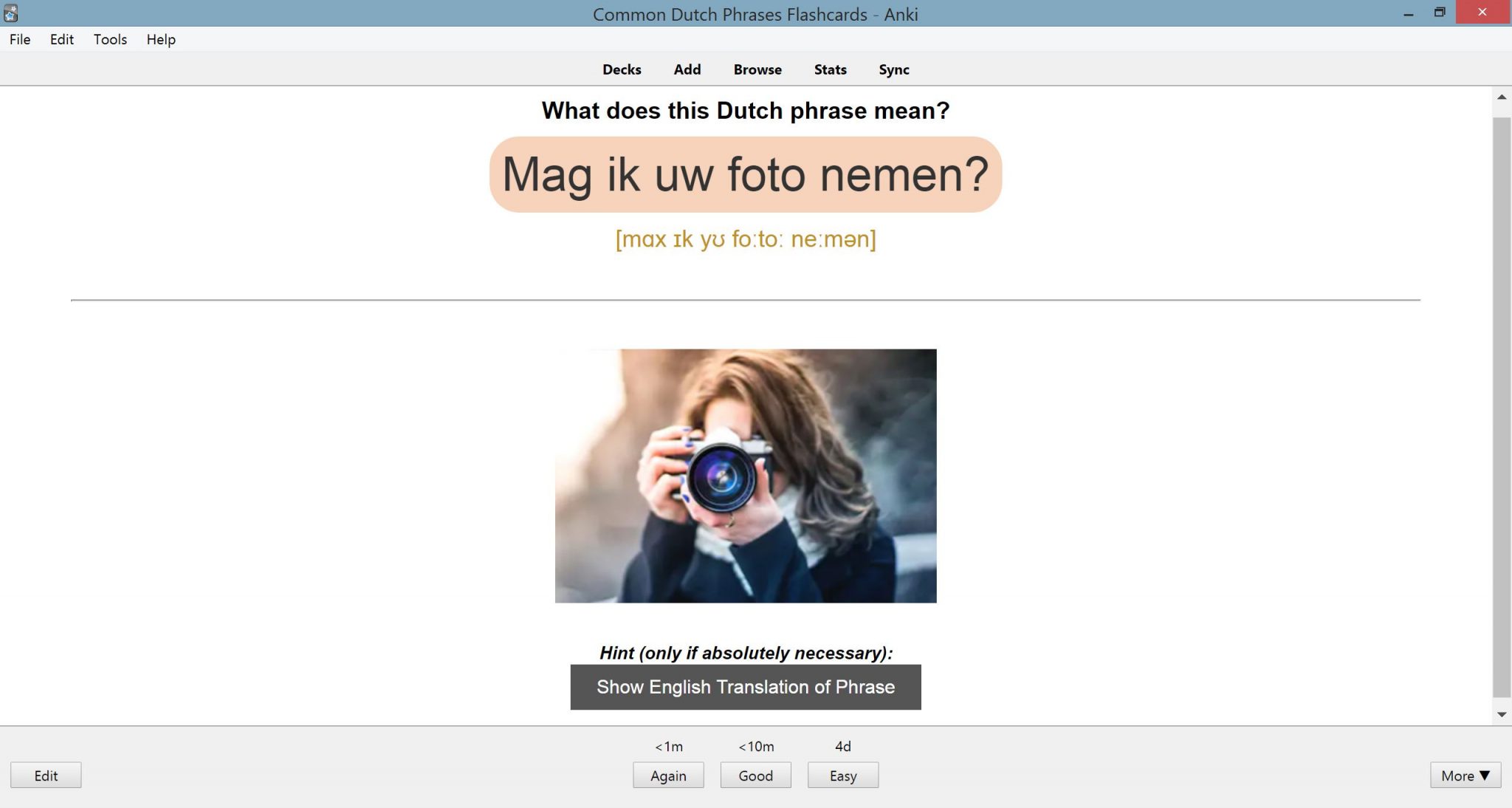Click the scroll-up arrow on the scrollbar

point(1502,97)
